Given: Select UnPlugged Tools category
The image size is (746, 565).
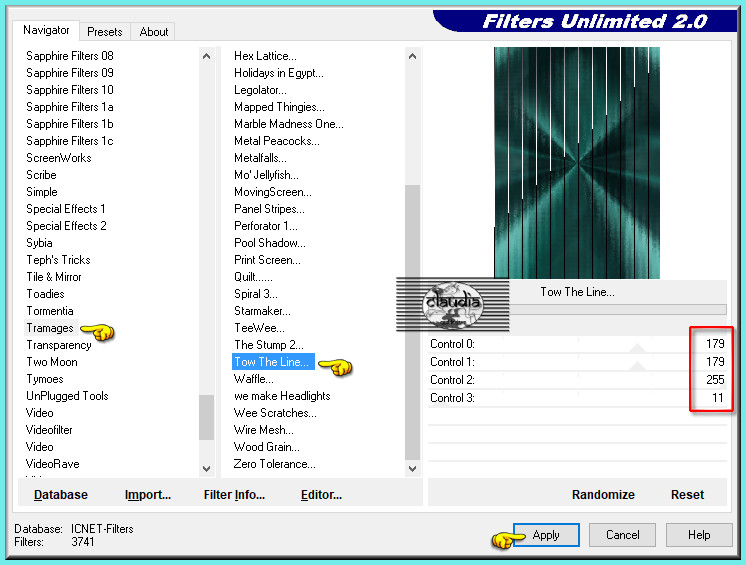Looking at the screenshot, I should pyautogui.click(x=68, y=396).
